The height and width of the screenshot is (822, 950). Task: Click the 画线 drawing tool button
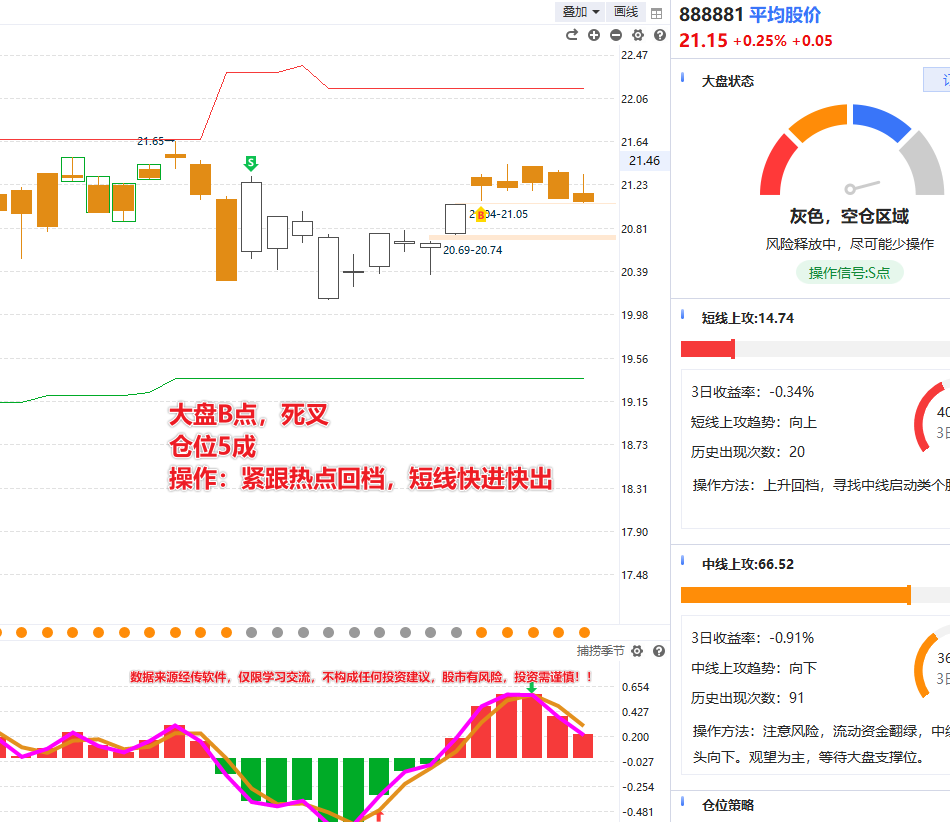[x=626, y=12]
